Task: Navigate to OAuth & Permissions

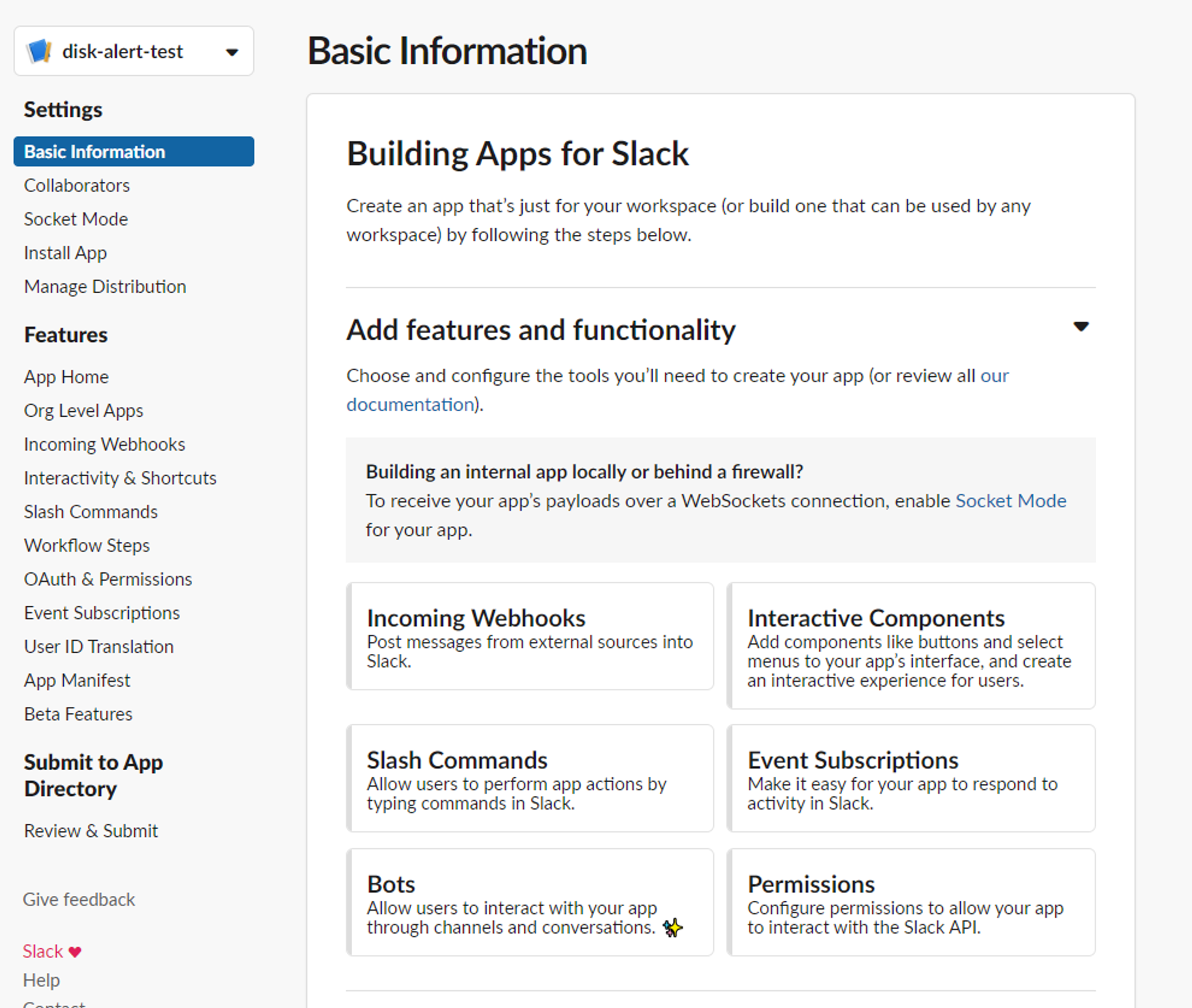Action: [x=108, y=579]
